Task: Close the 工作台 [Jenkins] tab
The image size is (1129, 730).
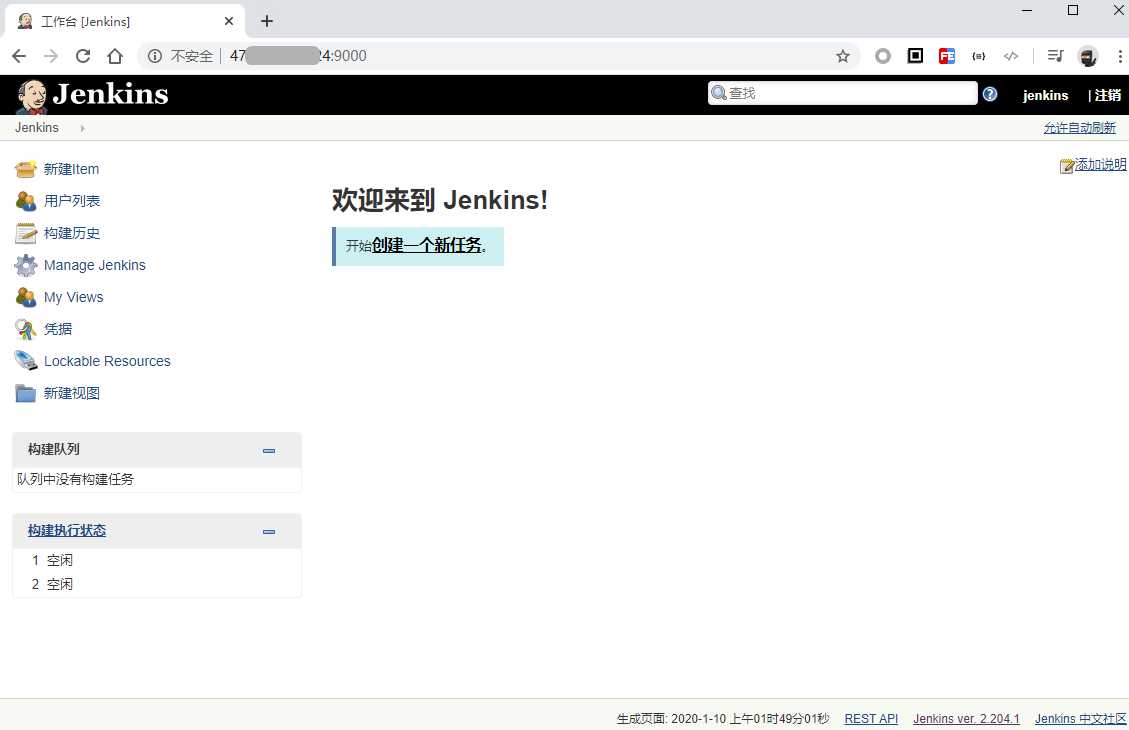Action: click(228, 21)
